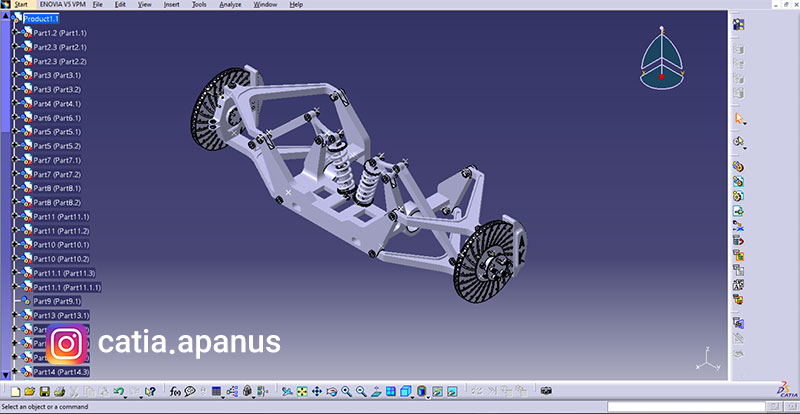This screenshot has width=800, height=414.
Task: Click the Comment speech bubble icon
Action: [x=190, y=392]
